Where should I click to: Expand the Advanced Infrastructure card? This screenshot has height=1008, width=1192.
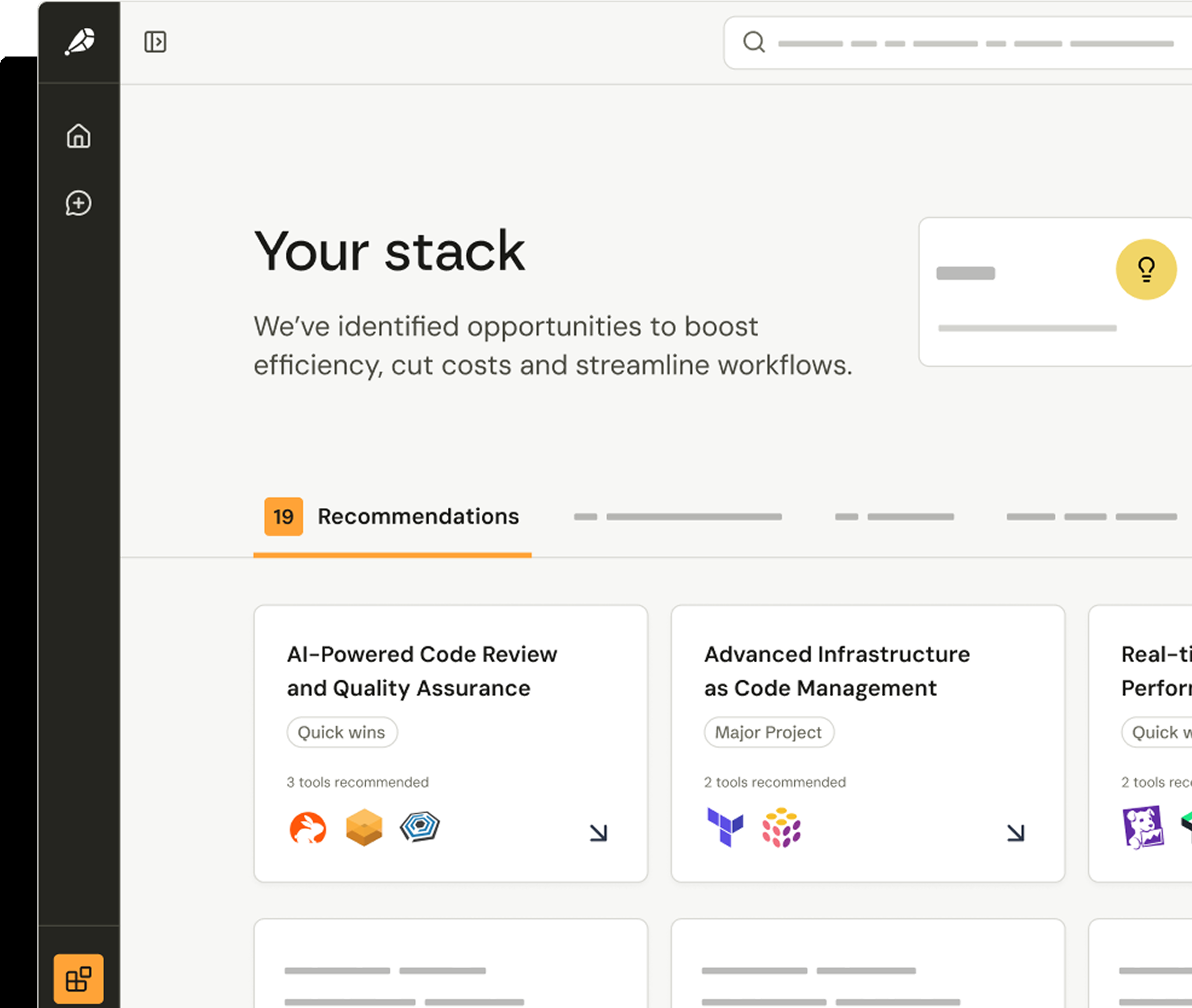(1017, 833)
